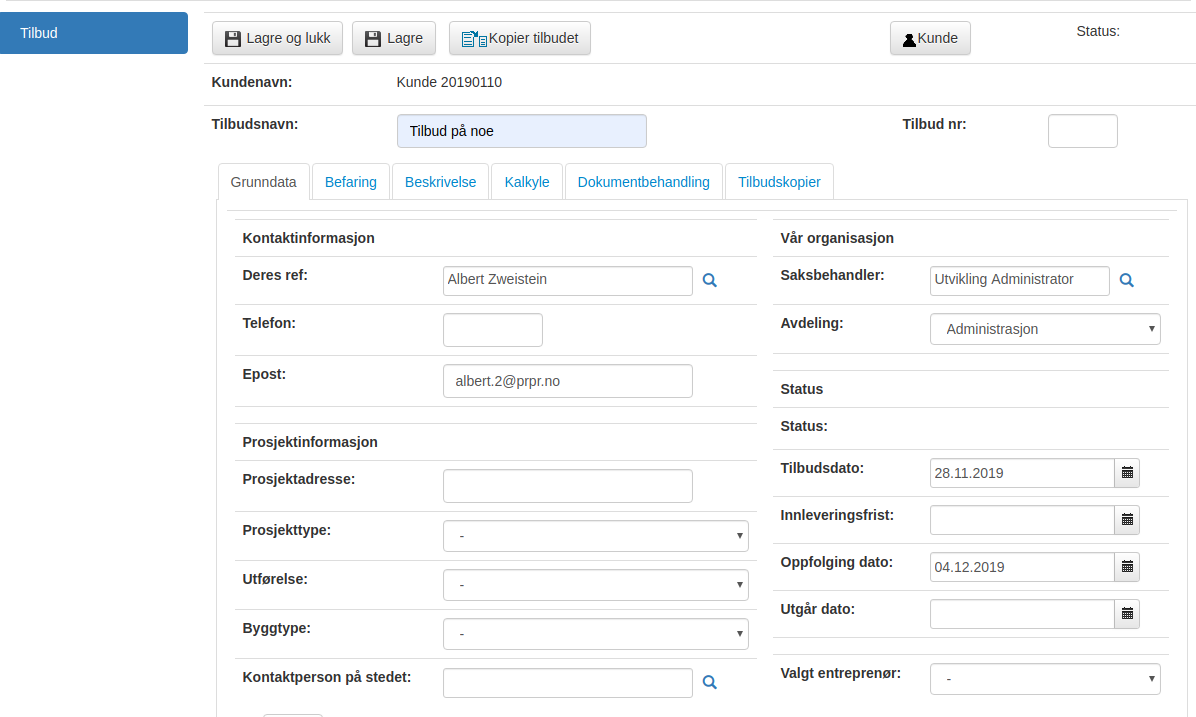Focus the Tilbudsnavn input field
Screen dimensions: 1196x717
(522, 131)
